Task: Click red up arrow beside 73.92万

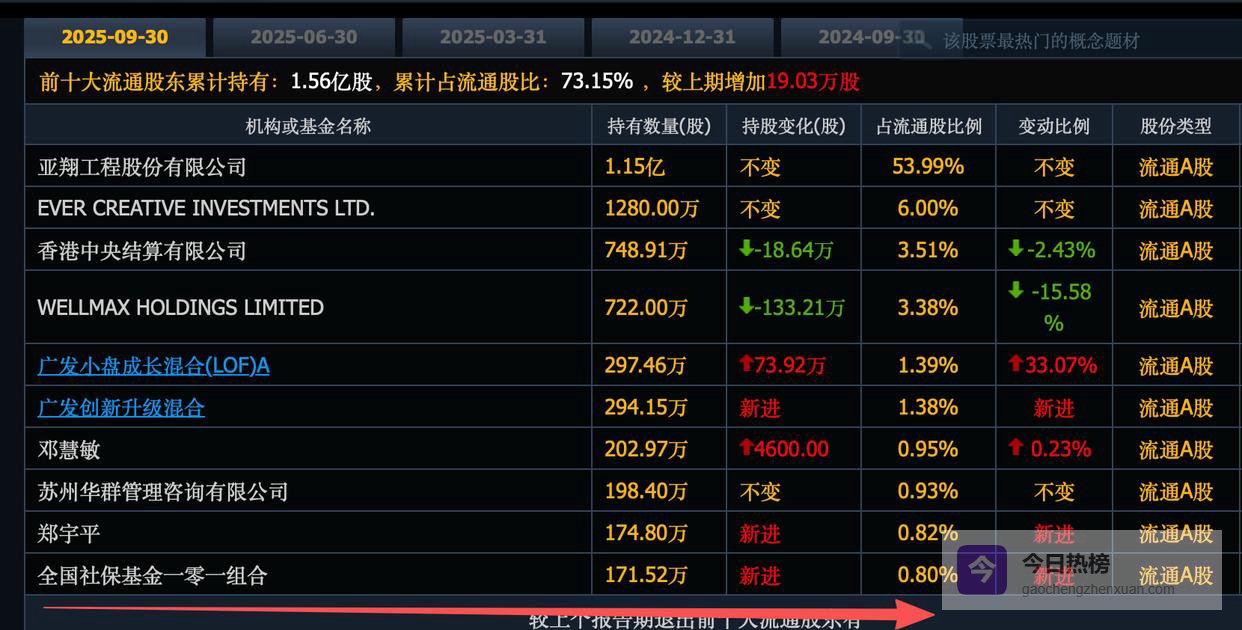Action: pos(745,365)
